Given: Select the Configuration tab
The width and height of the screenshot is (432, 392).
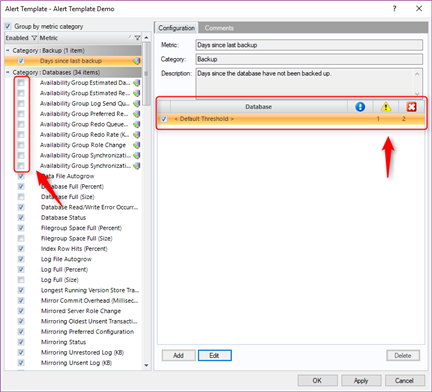Looking at the screenshot, I should point(176,28).
